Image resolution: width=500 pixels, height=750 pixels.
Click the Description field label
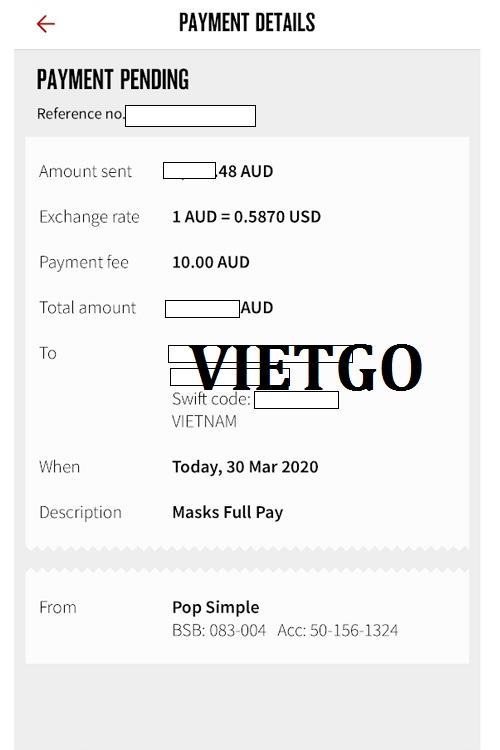(x=80, y=512)
